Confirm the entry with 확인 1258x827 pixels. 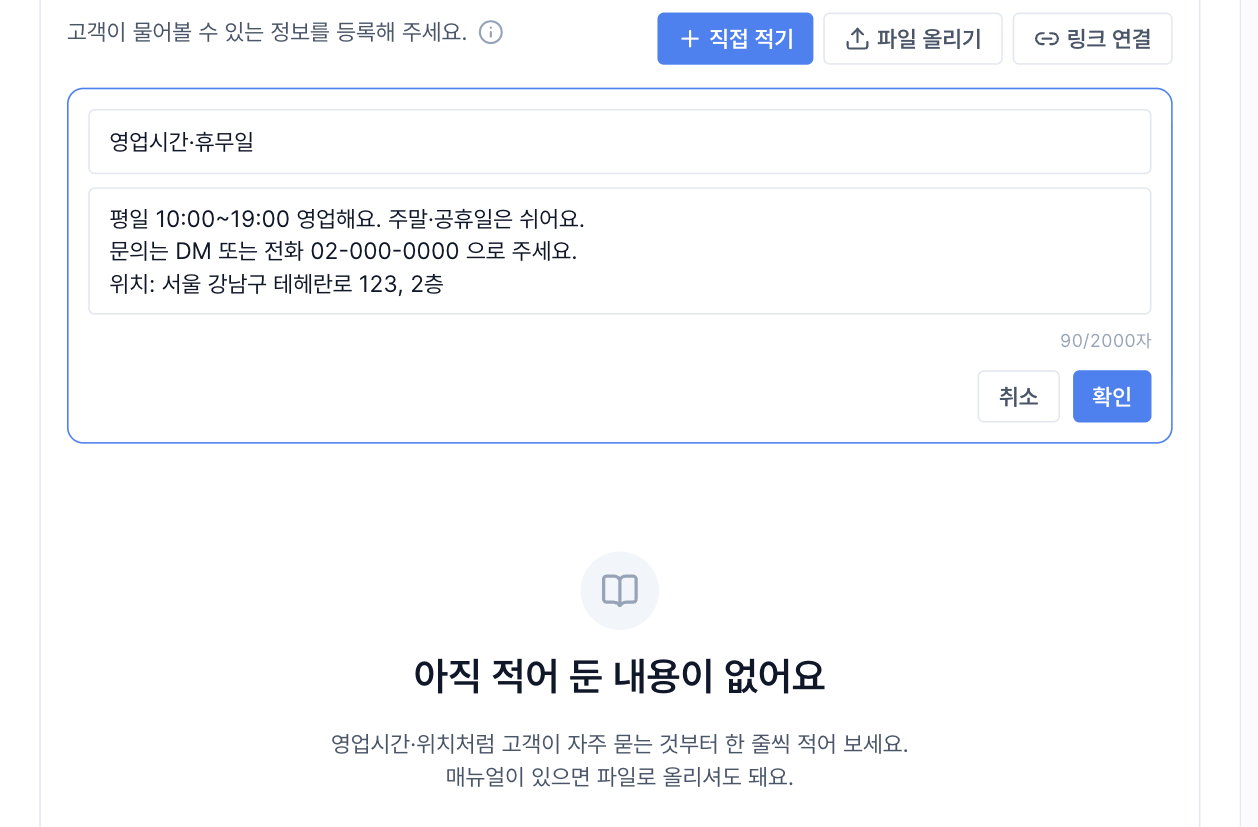click(1112, 396)
